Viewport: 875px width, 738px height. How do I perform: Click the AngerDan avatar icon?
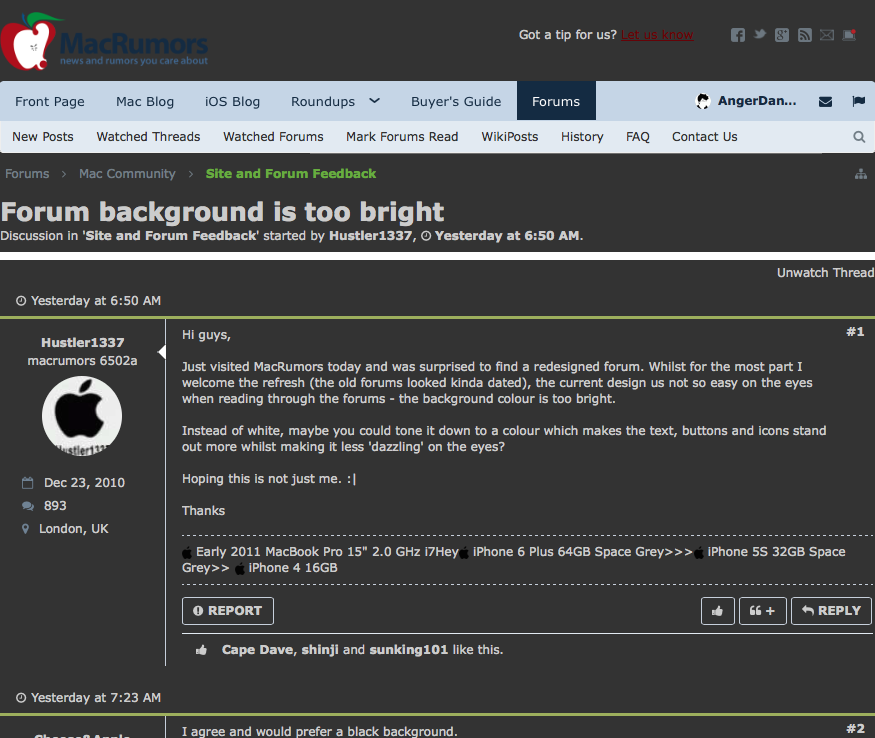click(x=703, y=101)
